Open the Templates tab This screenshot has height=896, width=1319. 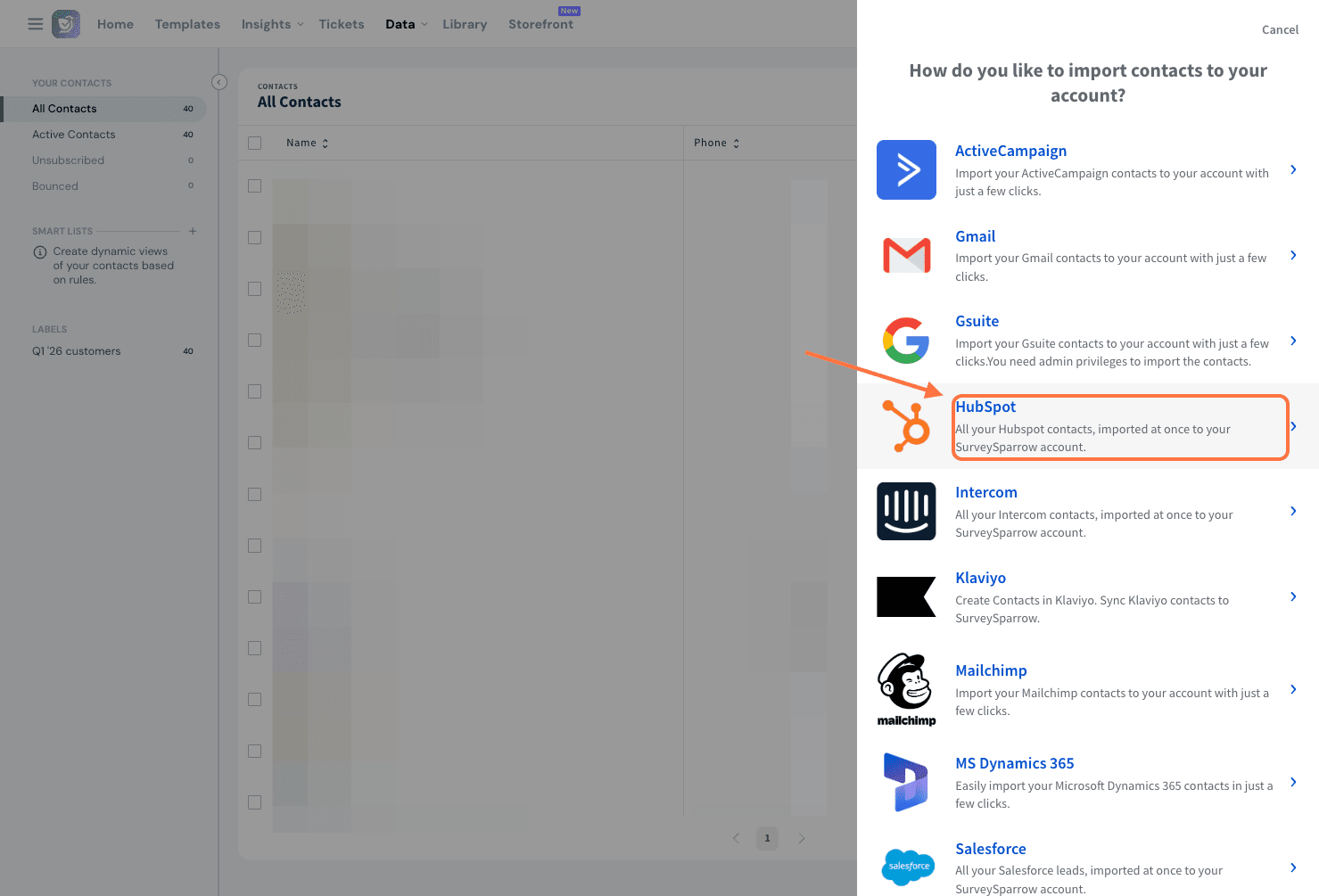tap(187, 24)
